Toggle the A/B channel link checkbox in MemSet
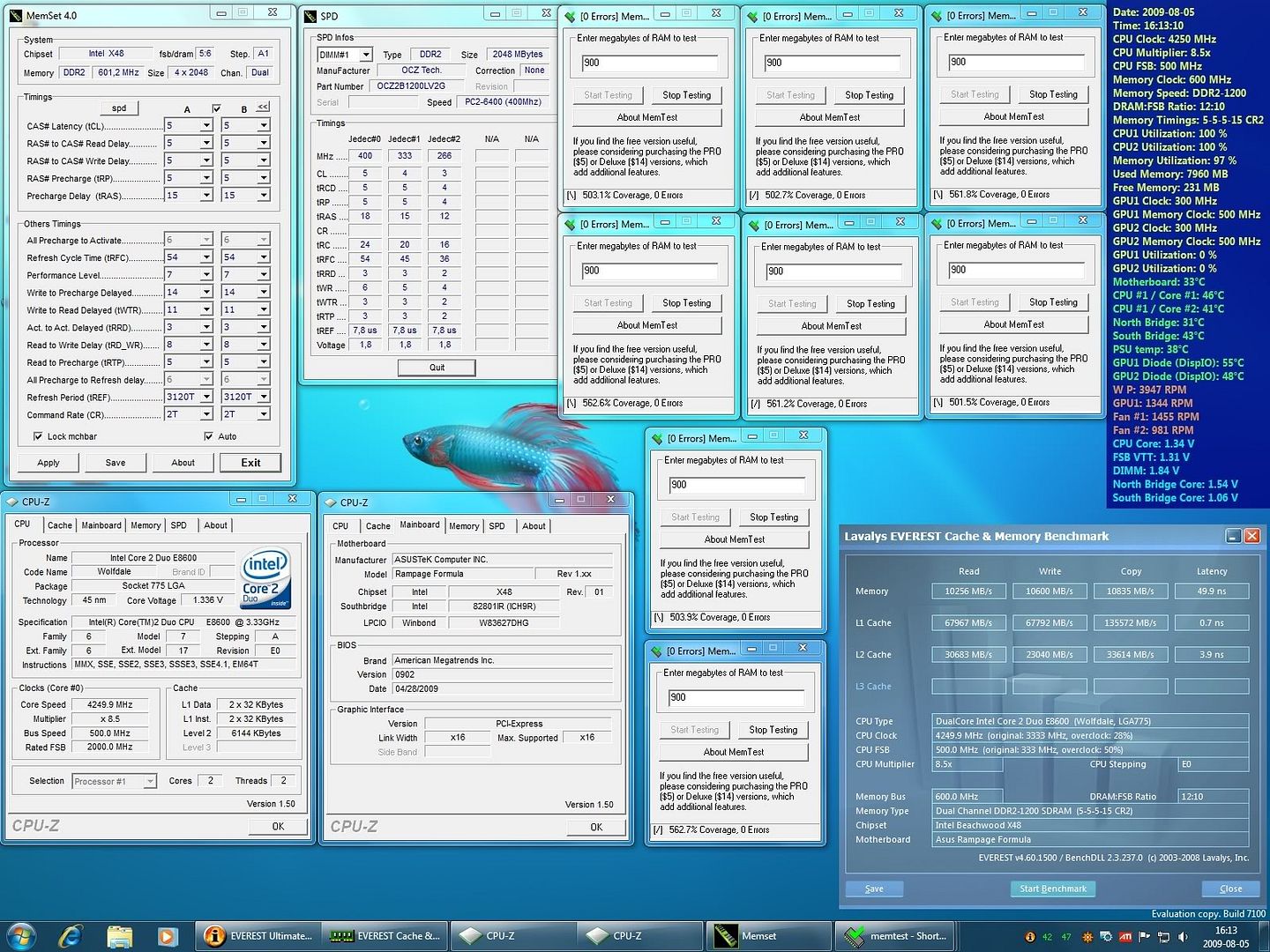 (216, 108)
